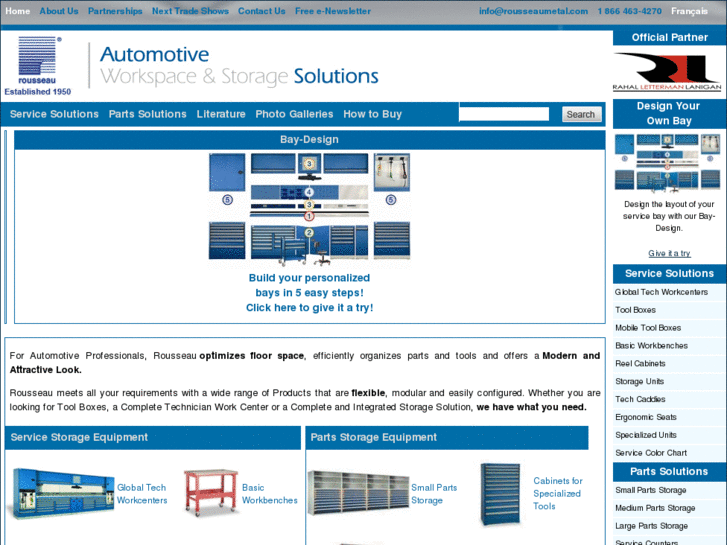Open Service Color Chart sidebar link
This screenshot has height=545, width=727.
650,453
